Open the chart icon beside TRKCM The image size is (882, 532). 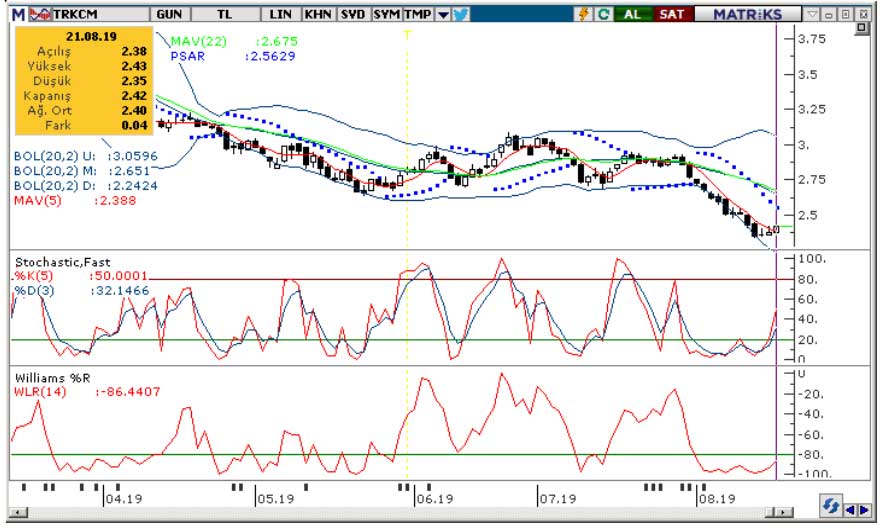(39, 14)
